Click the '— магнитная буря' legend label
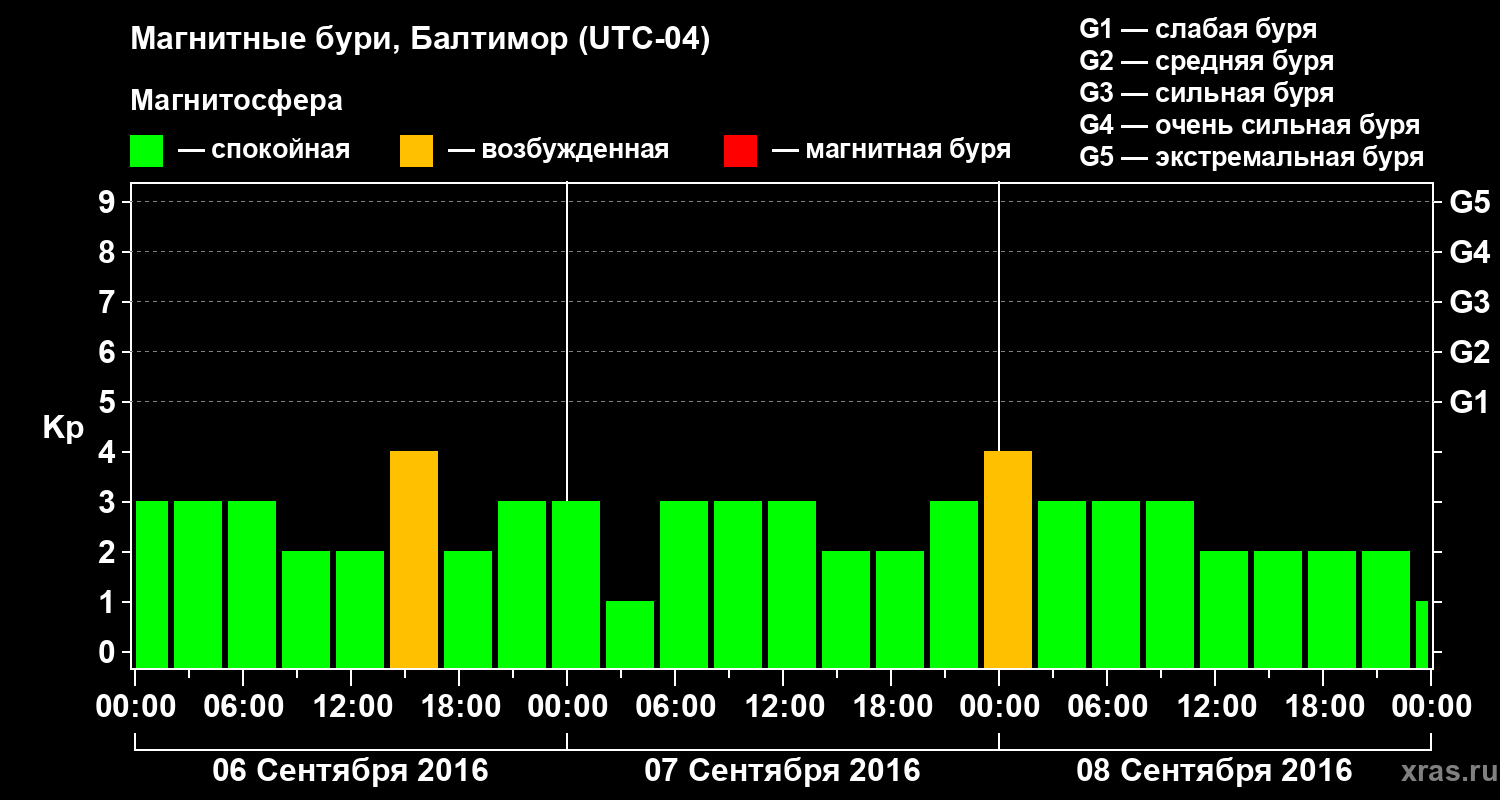 click(891, 151)
